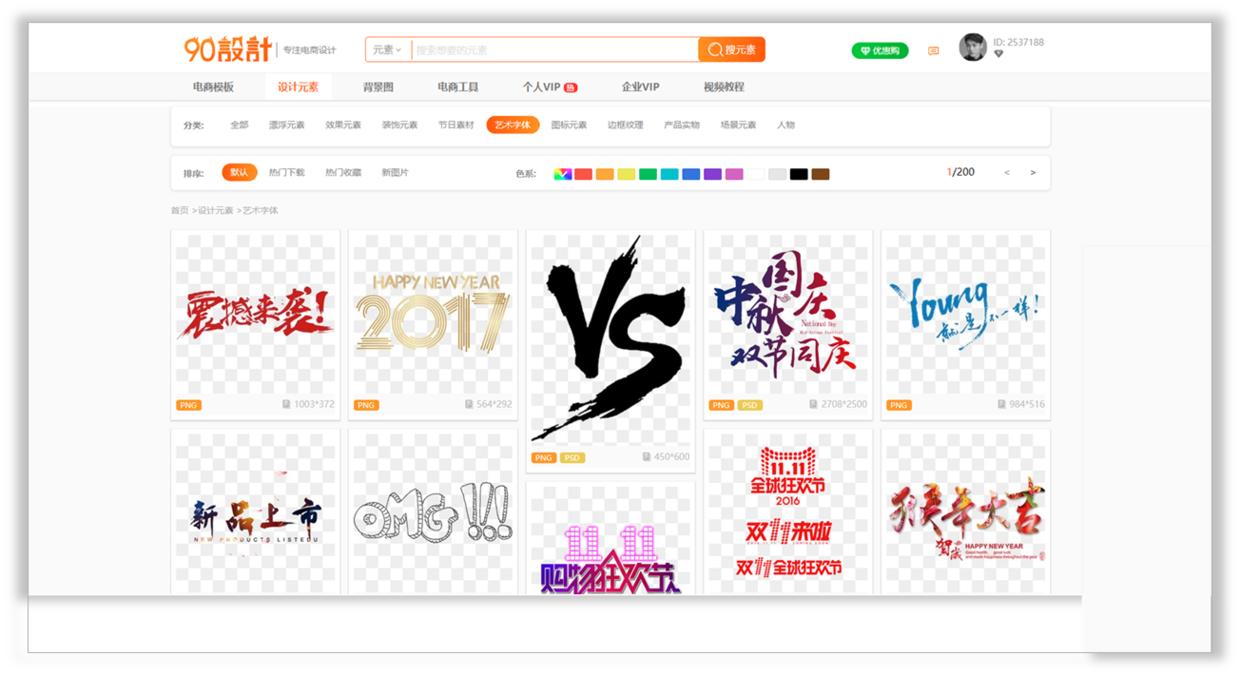Click the user profile avatar
The height and width of the screenshot is (675, 1240).
click(x=972, y=46)
